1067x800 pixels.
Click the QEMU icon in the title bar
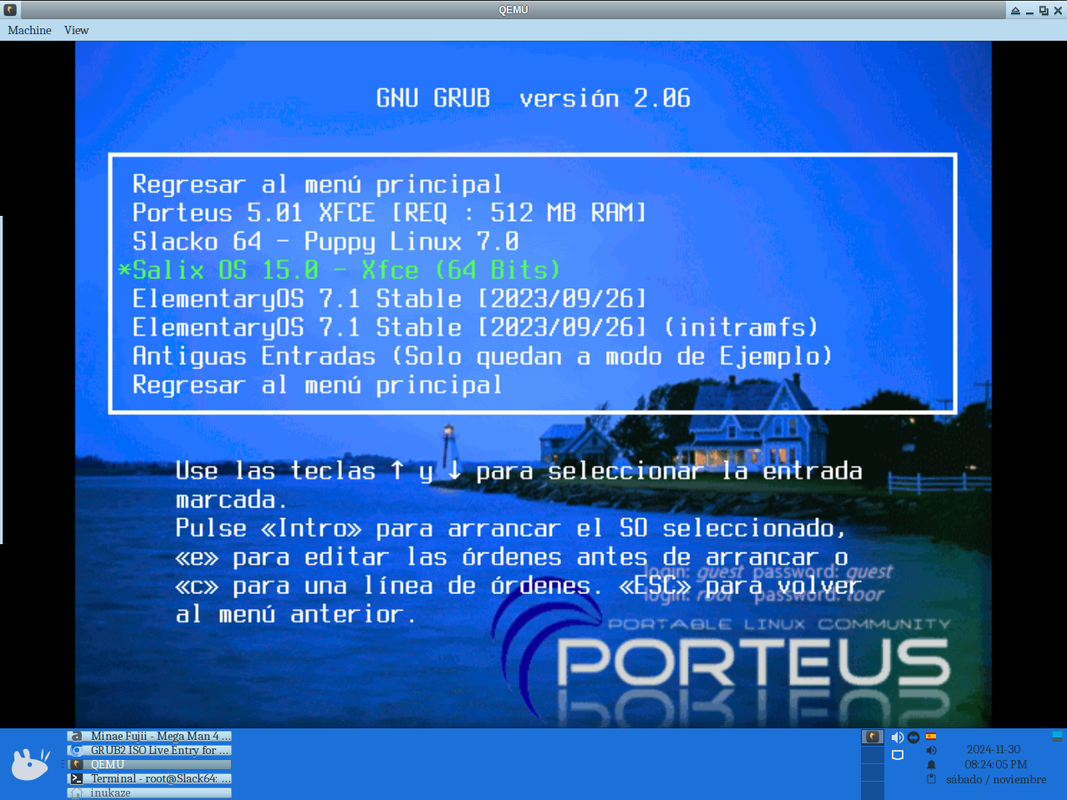[10, 10]
